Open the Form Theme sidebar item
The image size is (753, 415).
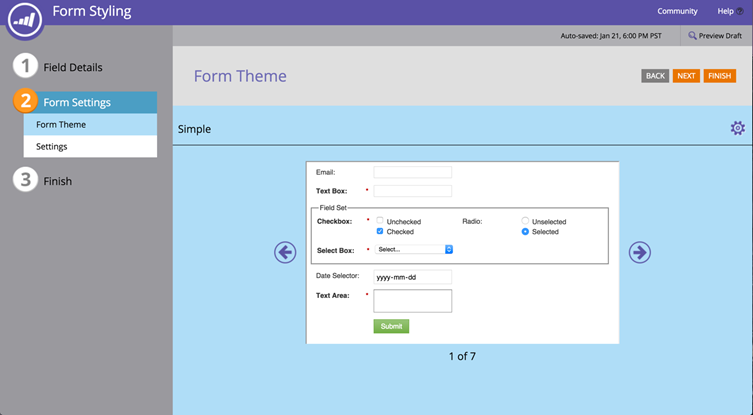coord(90,125)
